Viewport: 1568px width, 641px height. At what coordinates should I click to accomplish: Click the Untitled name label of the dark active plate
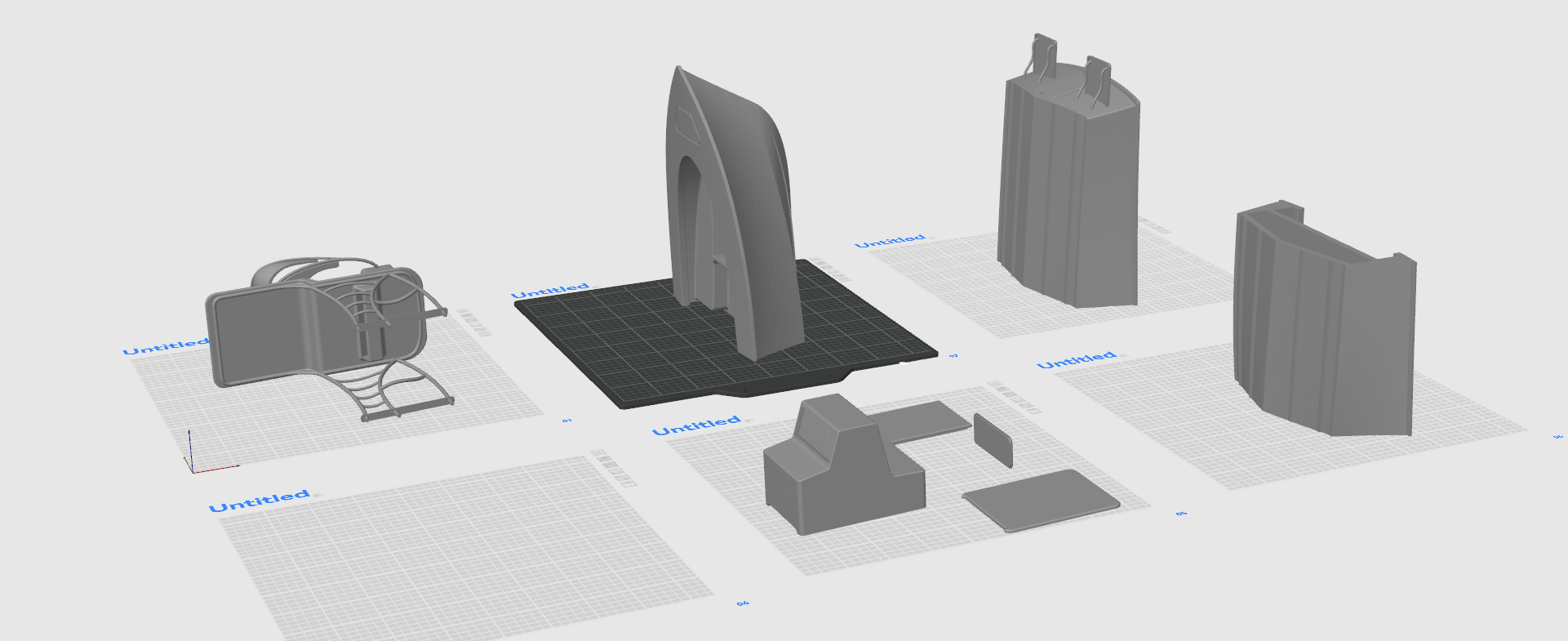click(549, 291)
